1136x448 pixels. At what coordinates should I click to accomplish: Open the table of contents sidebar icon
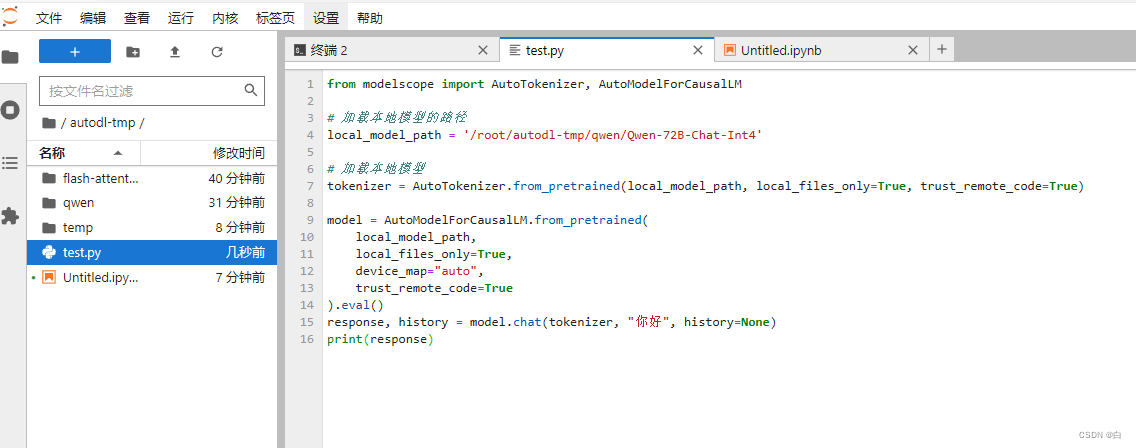pos(10,163)
